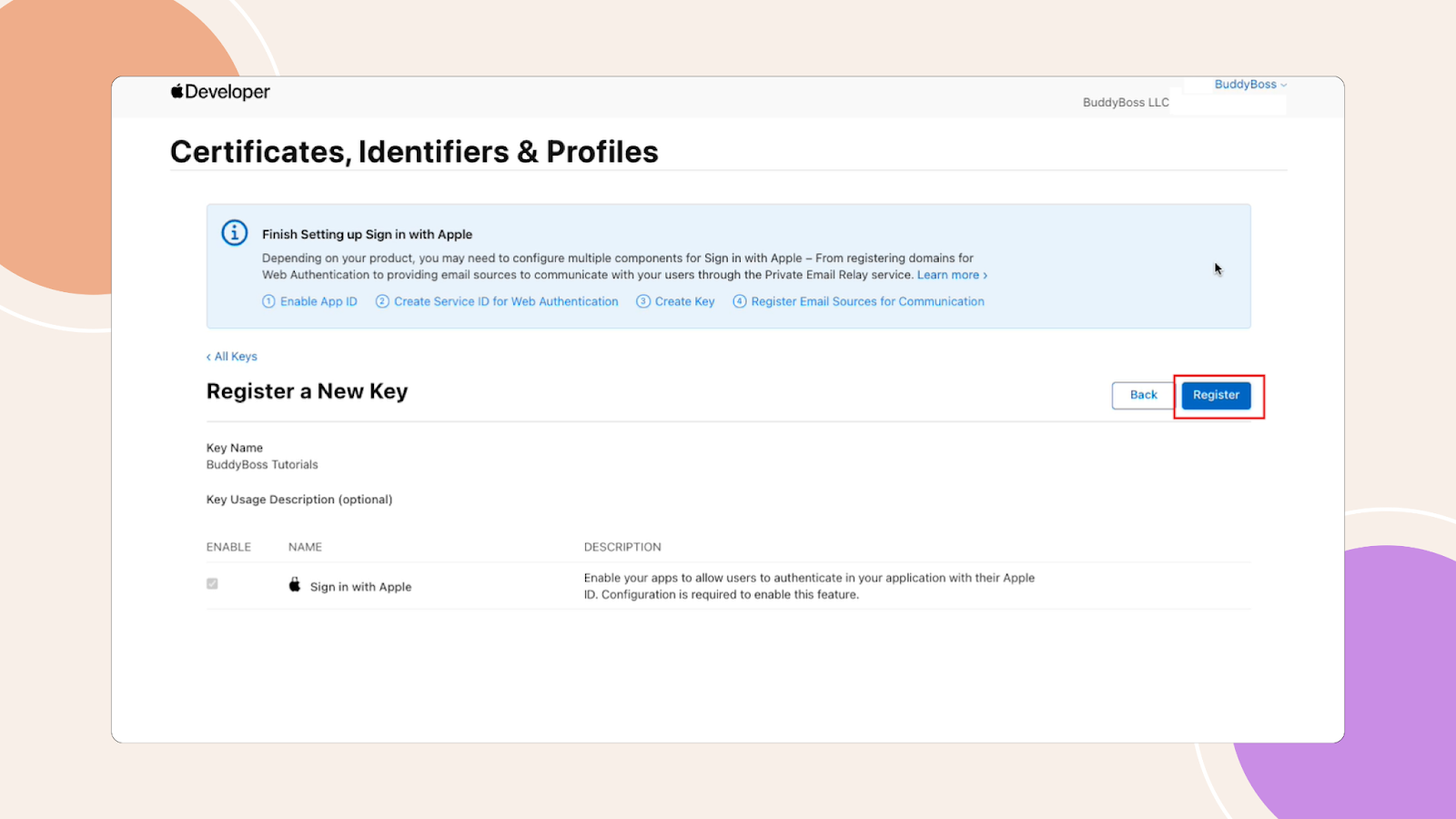Select the 'Sign in with Apple' row name

tap(360, 587)
